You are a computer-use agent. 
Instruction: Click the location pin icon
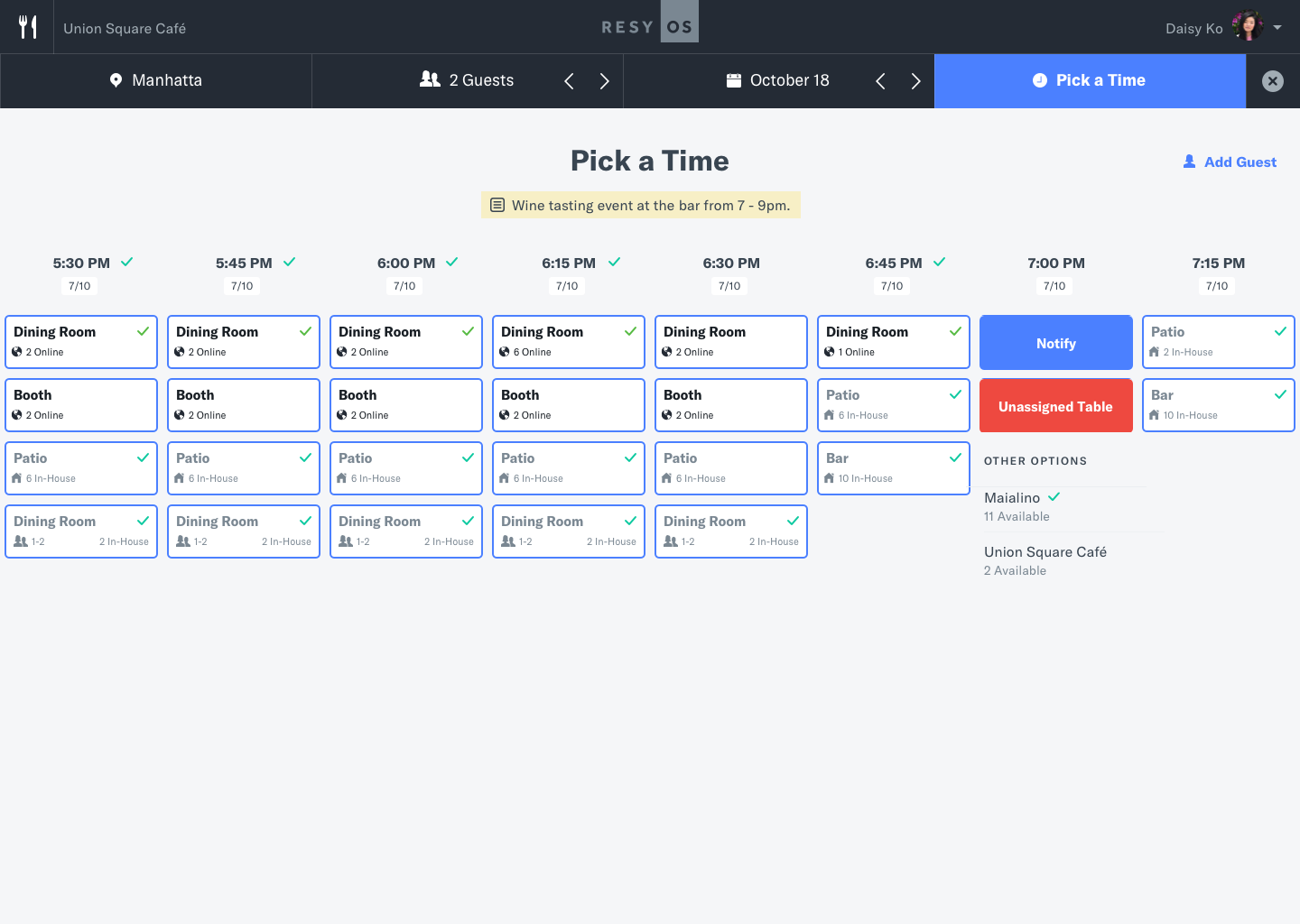(x=116, y=80)
